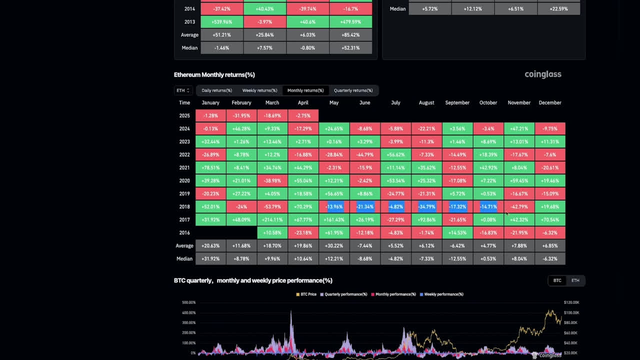This screenshot has width=640, height=360.
Task: Click the Ethereum Monthly returns(%) heading
Action: pyautogui.click(x=214, y=75)
